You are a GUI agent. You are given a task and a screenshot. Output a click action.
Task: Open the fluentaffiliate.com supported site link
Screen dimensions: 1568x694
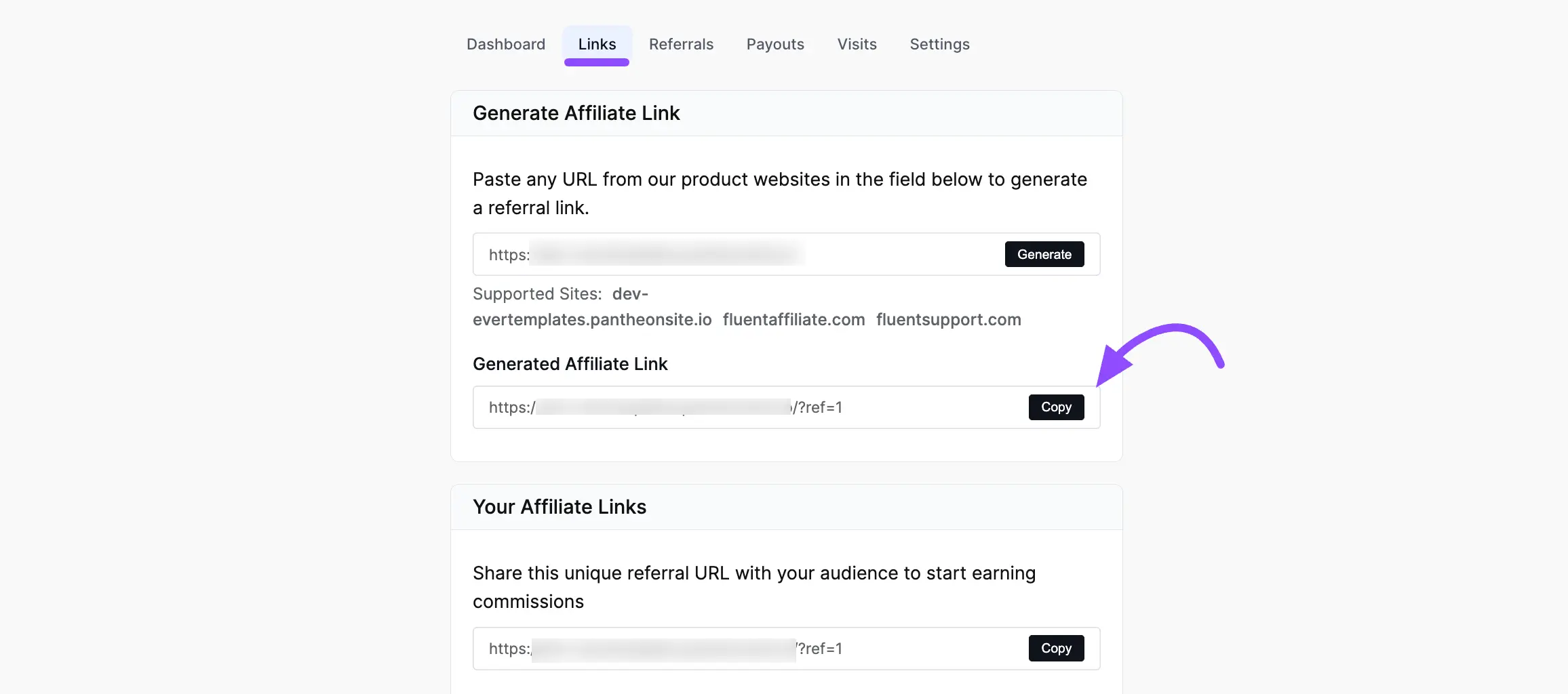click(793, 319)
